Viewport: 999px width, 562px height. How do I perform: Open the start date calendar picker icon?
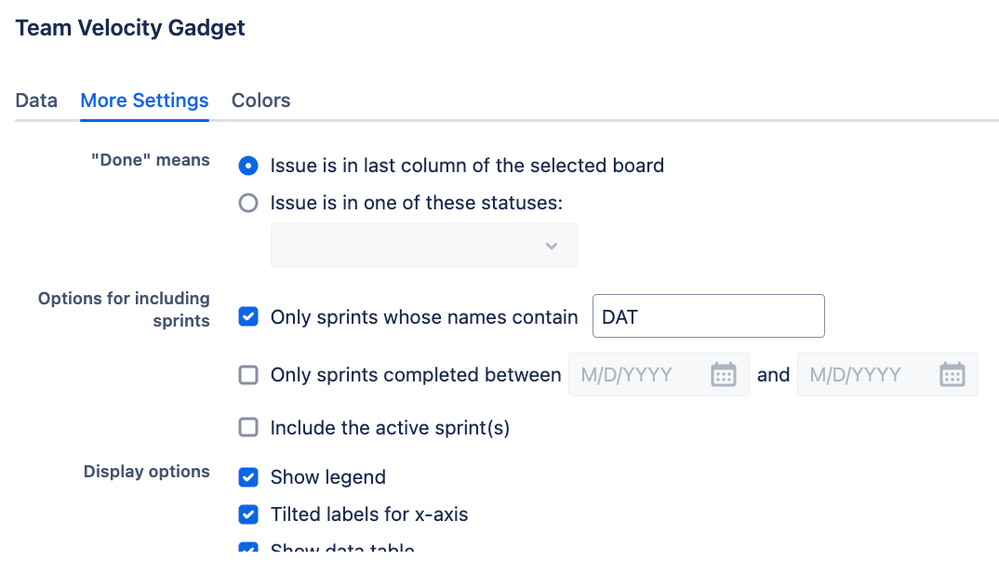pyautogui.click(x=723, y=374)
